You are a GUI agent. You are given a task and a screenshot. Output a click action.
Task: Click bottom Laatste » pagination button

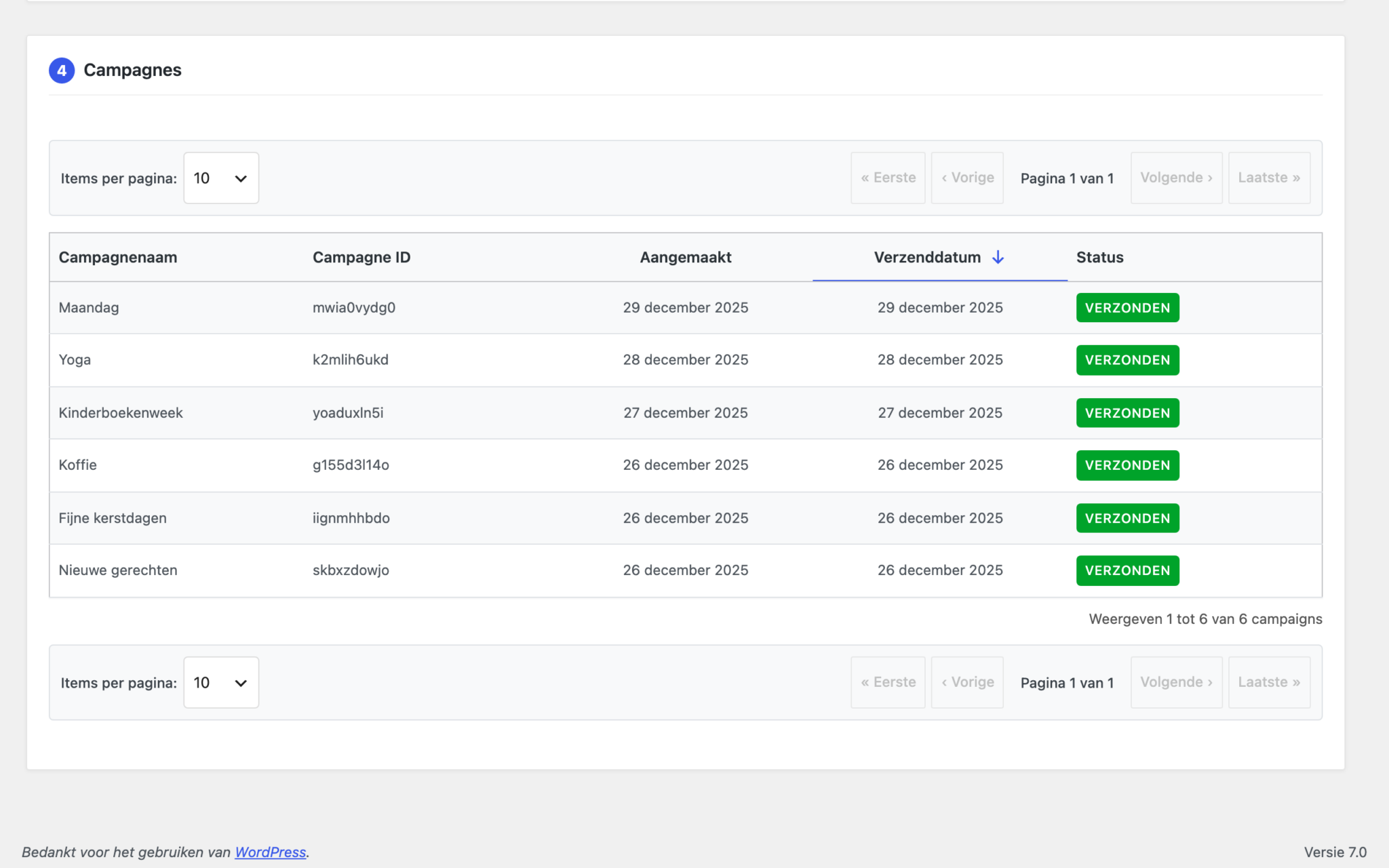1269,682
